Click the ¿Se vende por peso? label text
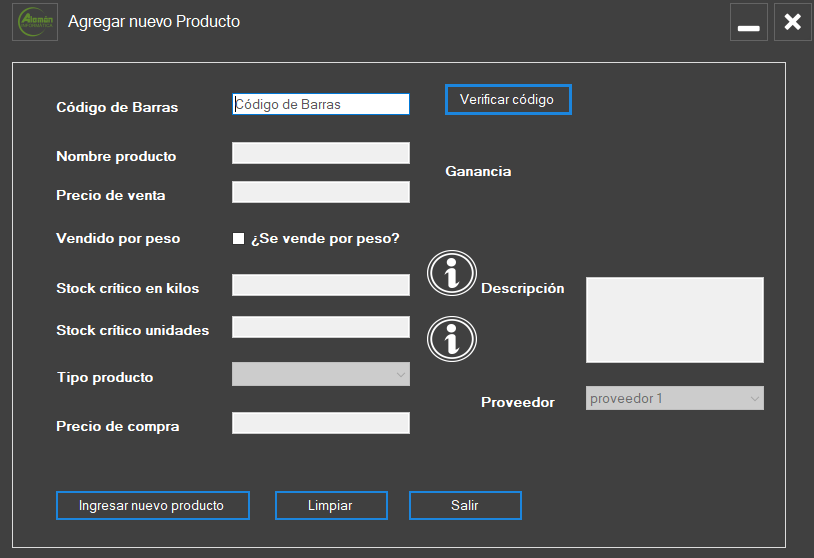 pos(326,238)
